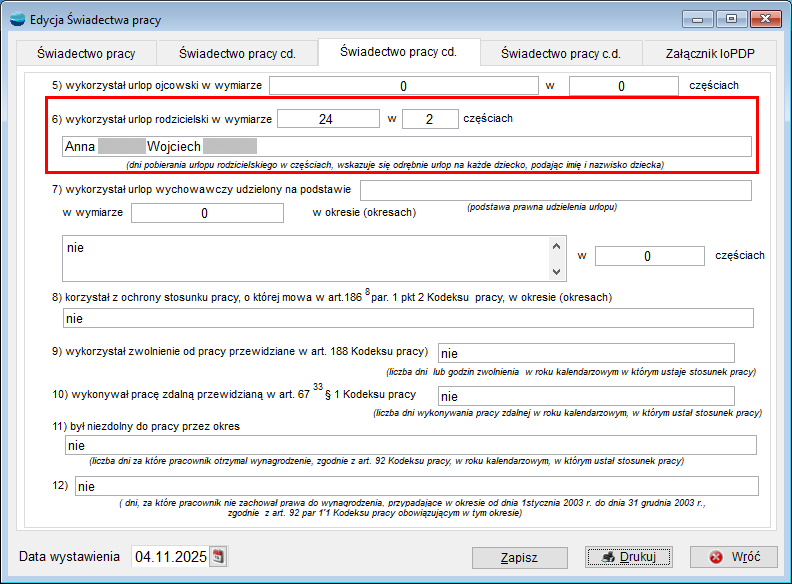Click the field for item 12
Image resolution: width=792 pixels, height=584 pixels.
click(x=416, y=487)
